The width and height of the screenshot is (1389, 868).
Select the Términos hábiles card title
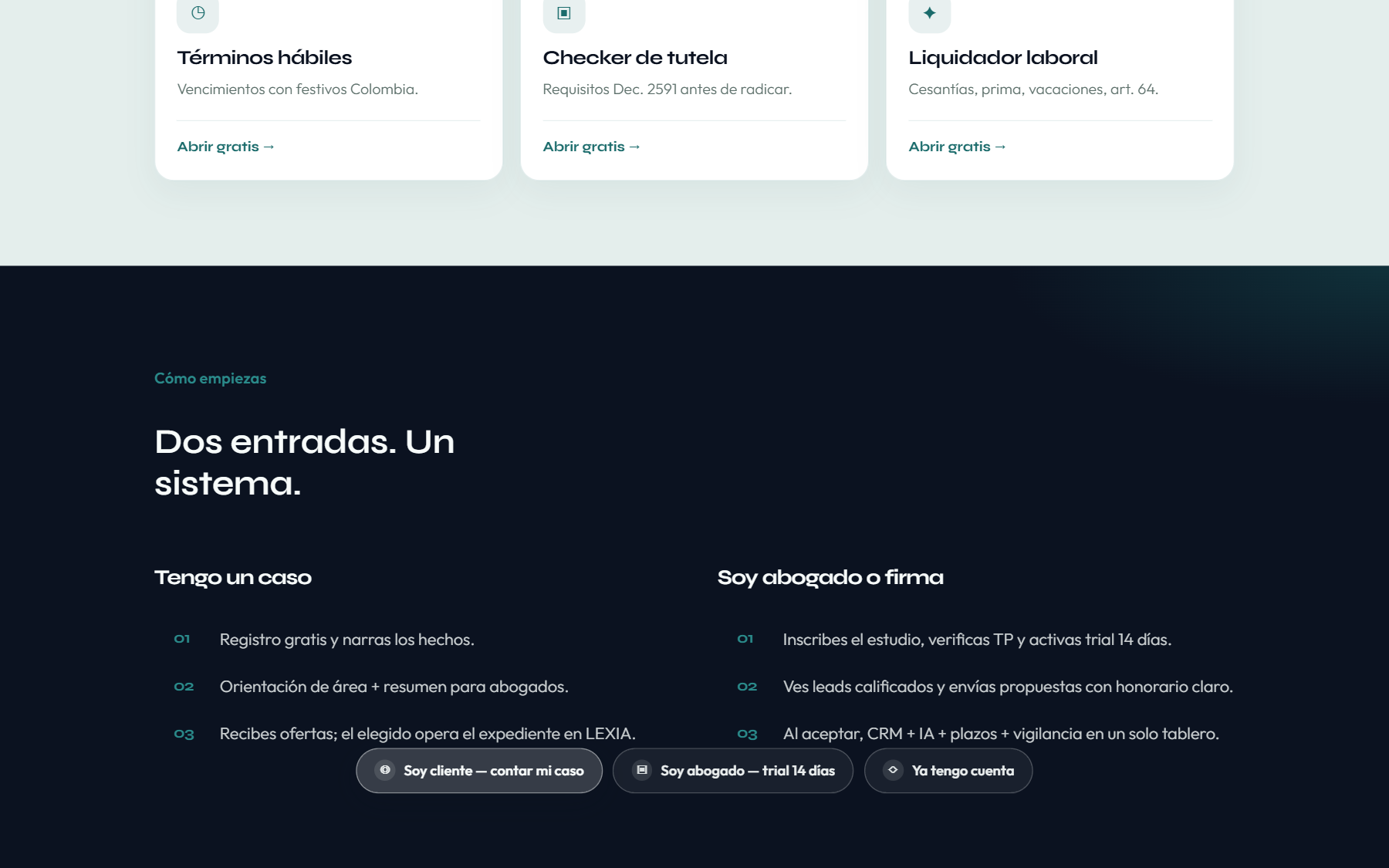pos(265,58)
